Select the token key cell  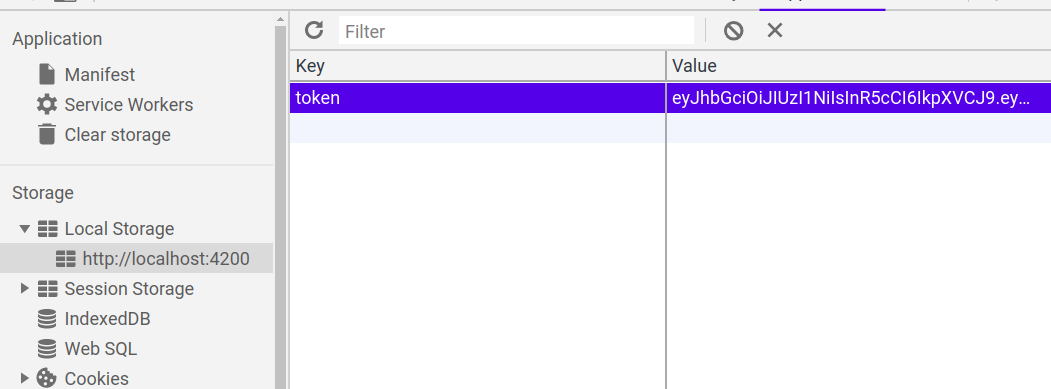click(477, 98)
